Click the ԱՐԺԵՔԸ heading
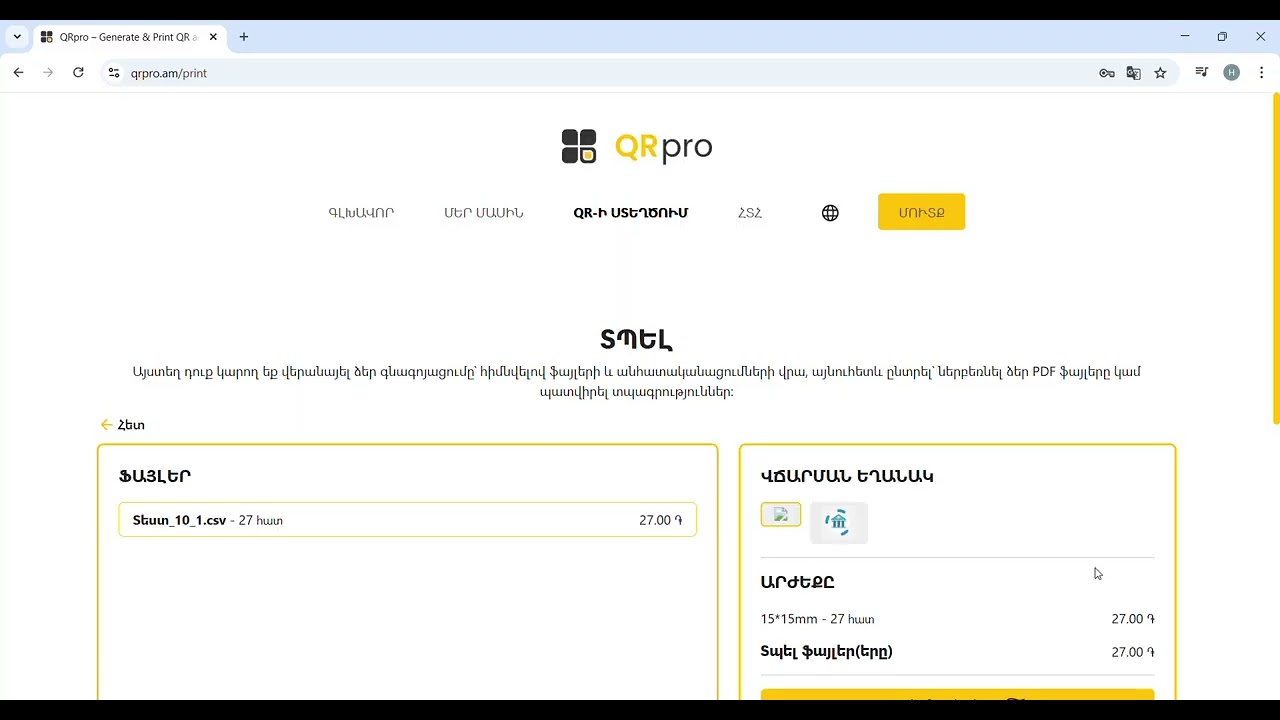This screenshot has height=720, width=1280. pyautogui.click(x=797, y=582)
